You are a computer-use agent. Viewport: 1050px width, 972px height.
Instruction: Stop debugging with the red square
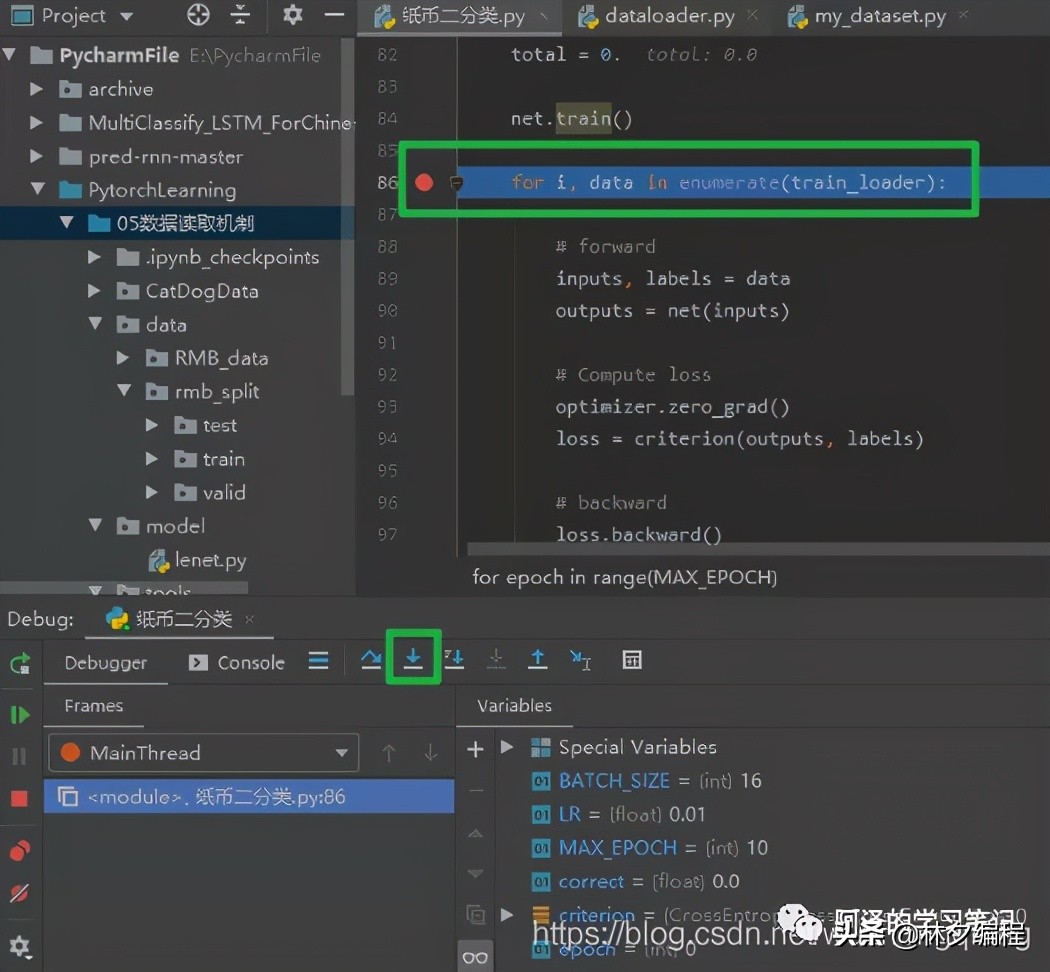[19, 798]
